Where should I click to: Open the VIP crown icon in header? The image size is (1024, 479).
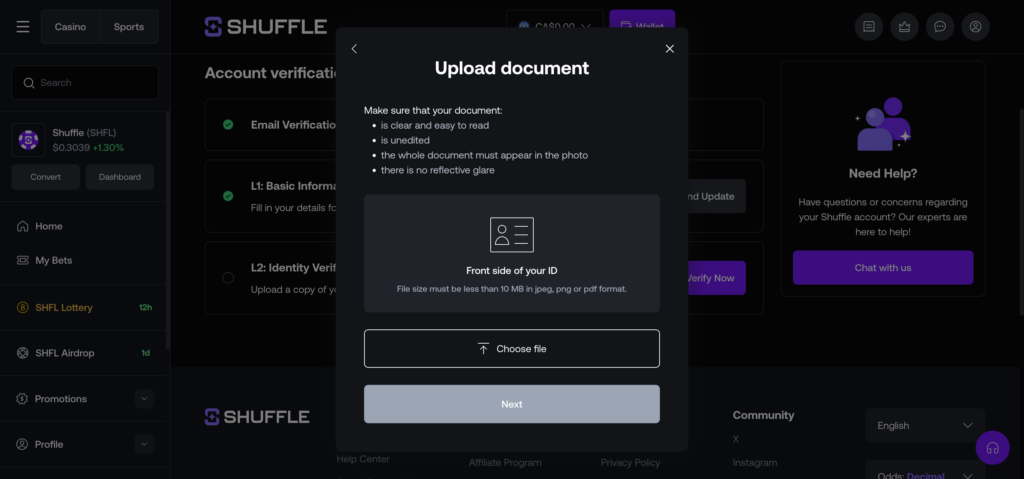click(904, 27)
